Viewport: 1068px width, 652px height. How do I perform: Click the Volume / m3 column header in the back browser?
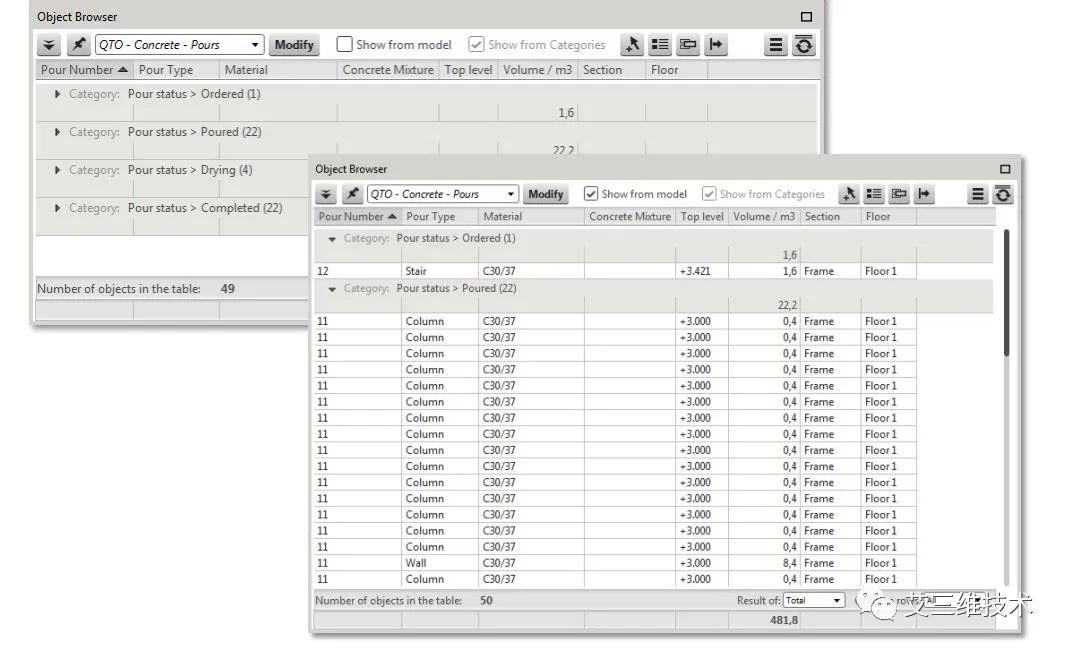pos(537,69)
